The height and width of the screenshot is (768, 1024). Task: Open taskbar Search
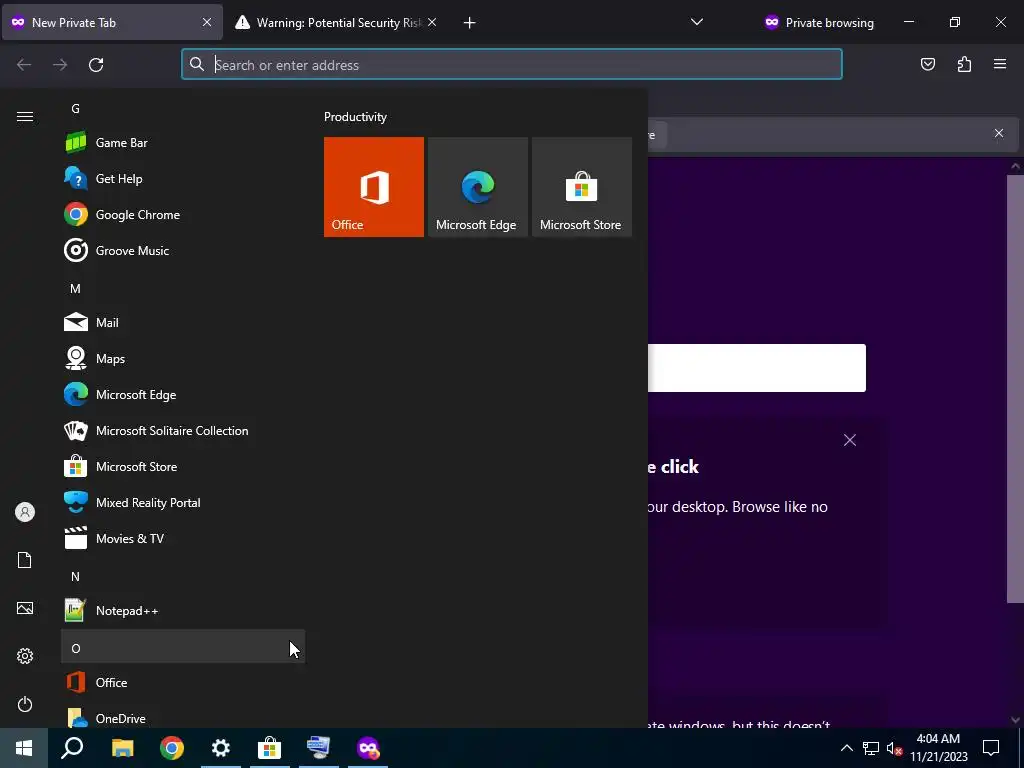pos(72,748)
